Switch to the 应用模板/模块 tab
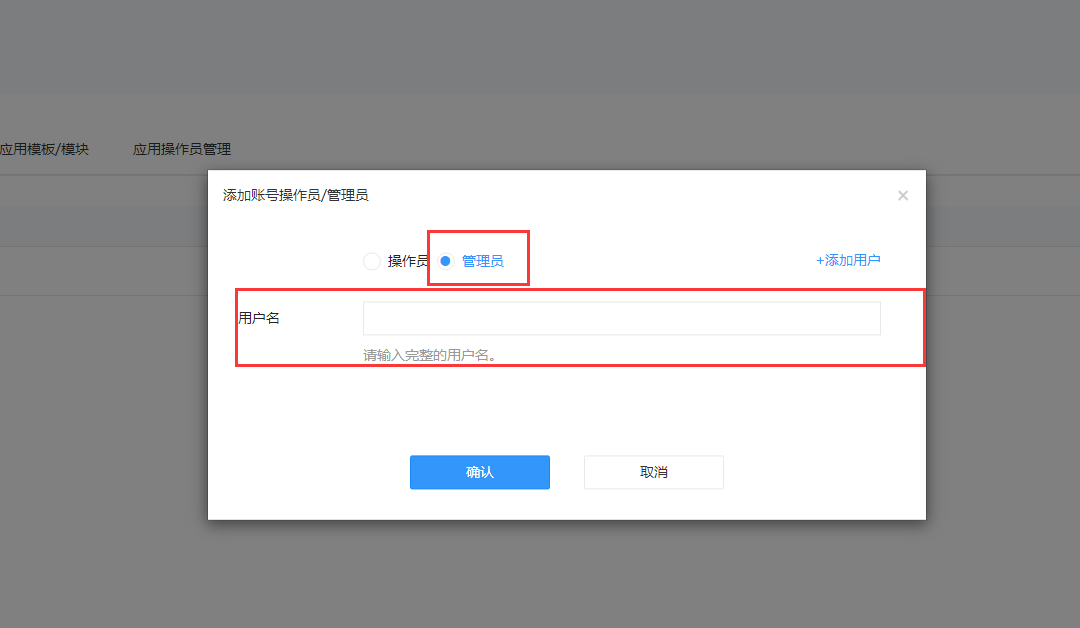Screen dimensions: 1080x628 point(44,149)
